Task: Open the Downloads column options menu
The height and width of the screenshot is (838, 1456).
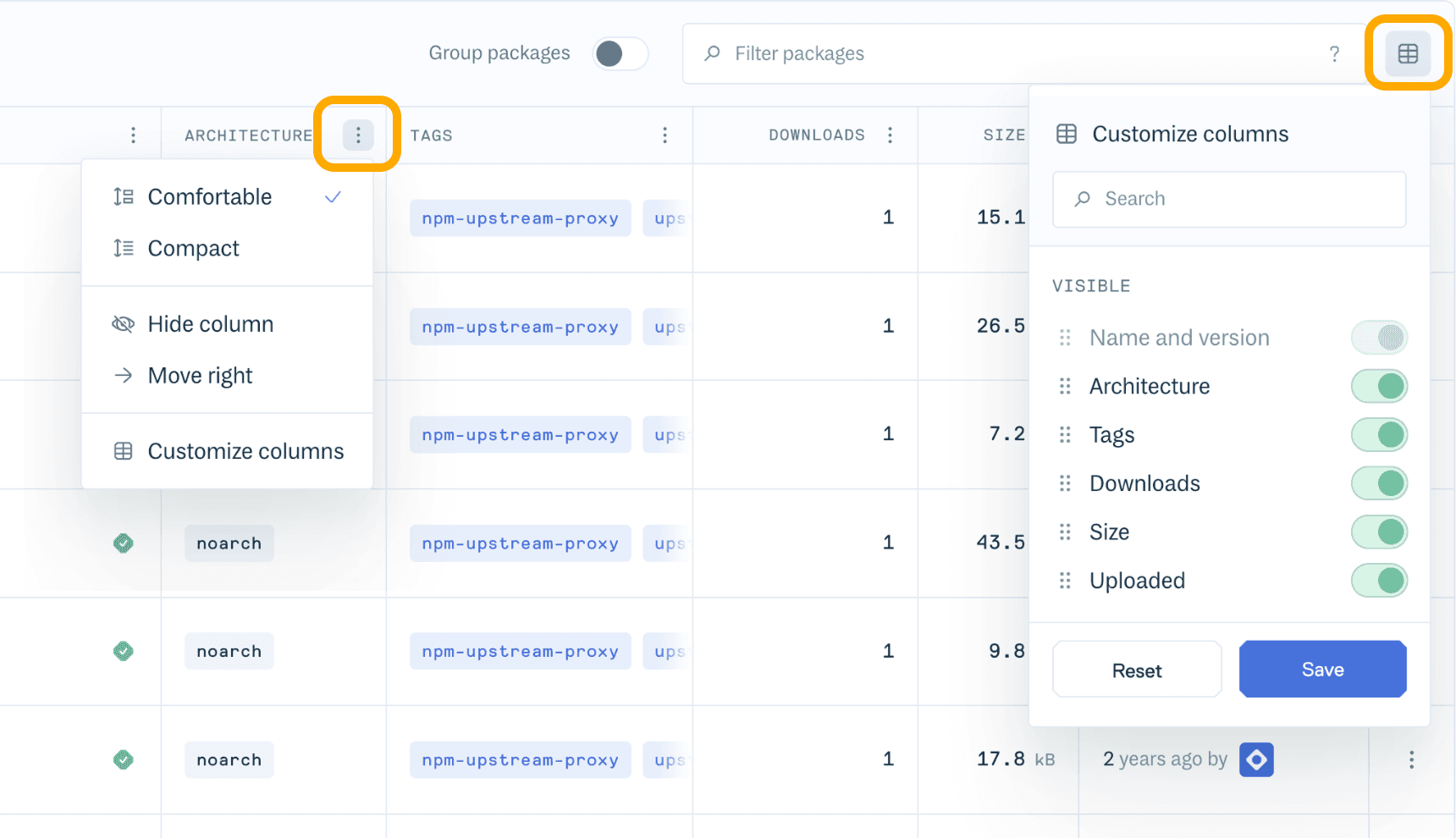Action: point(890,135)
